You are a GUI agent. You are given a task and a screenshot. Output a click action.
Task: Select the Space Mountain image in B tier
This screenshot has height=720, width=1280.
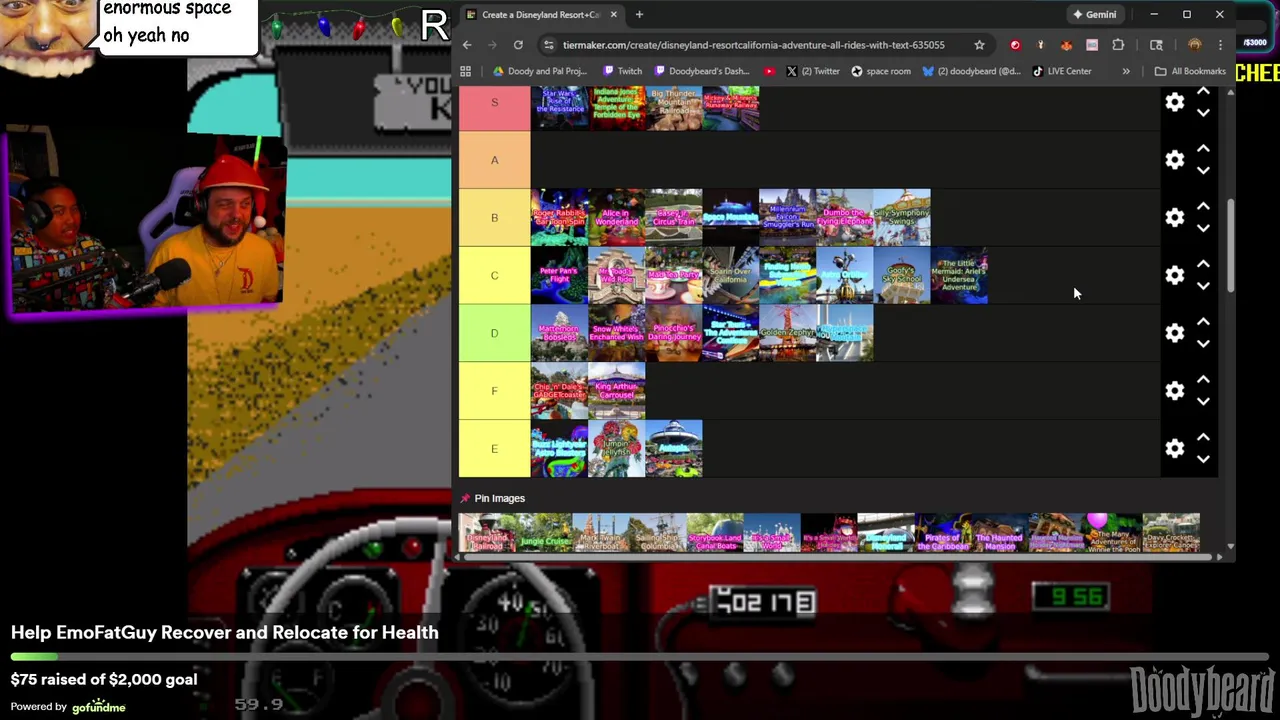tap(731, 217)
